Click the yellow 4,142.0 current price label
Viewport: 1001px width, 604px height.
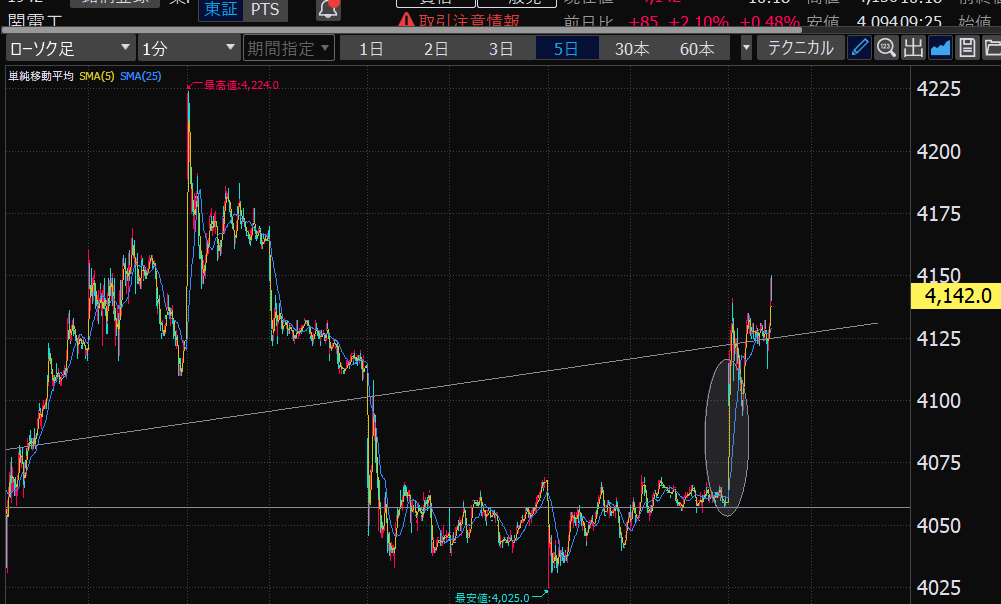(x=956, y=295)
